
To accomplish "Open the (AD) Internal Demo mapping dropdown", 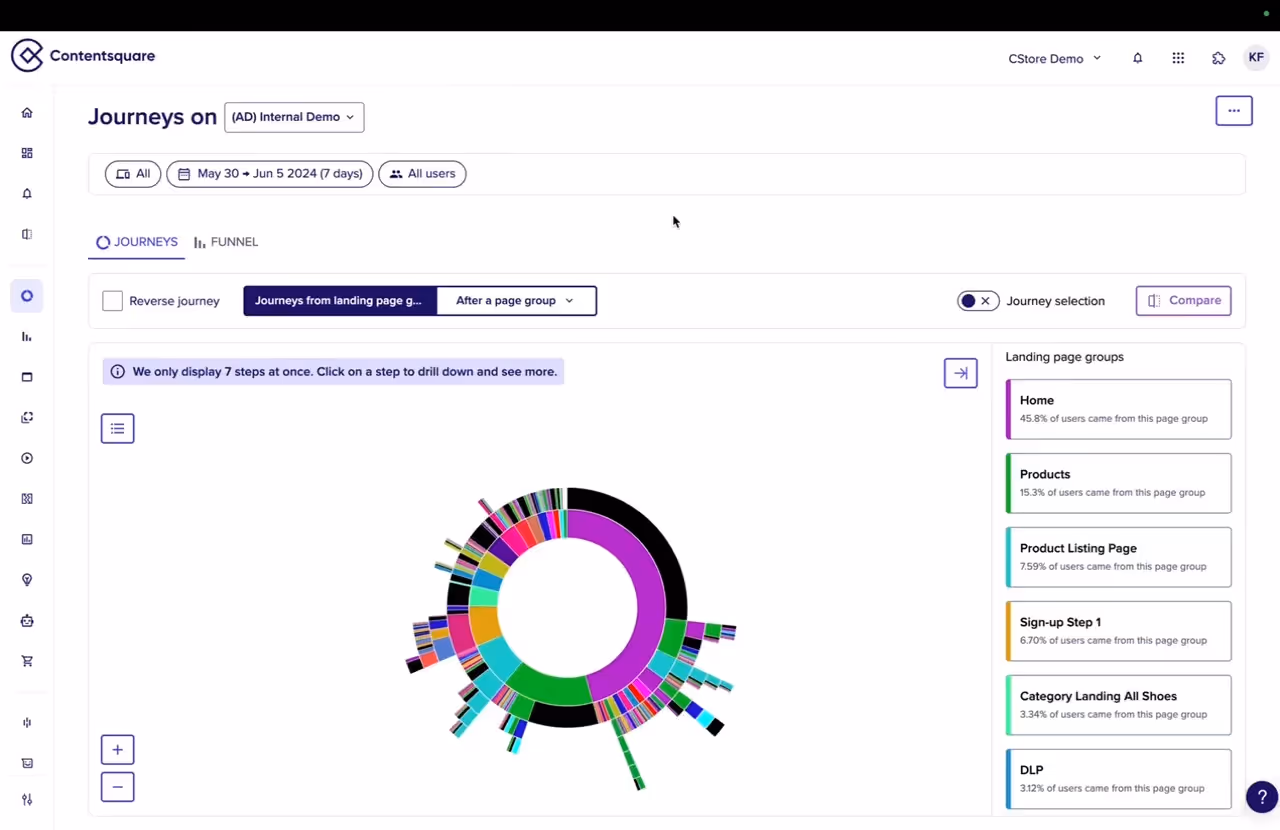I will click(294, 117).
